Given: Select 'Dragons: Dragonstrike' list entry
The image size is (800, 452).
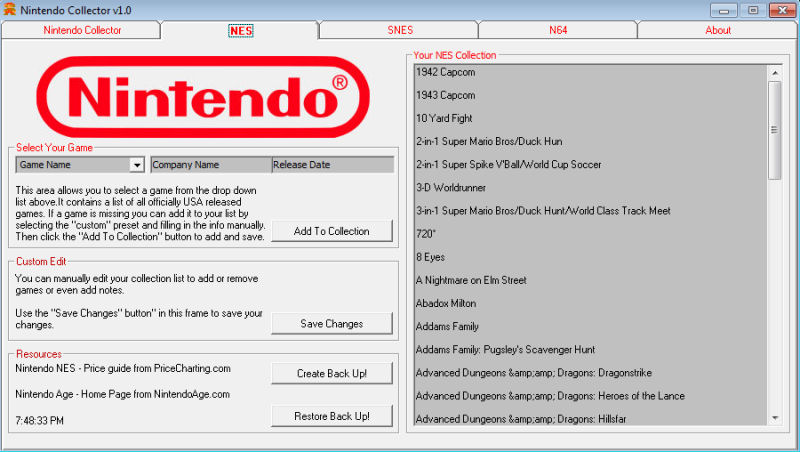Looking at the screenshot, I should click(x=534, y=373).
